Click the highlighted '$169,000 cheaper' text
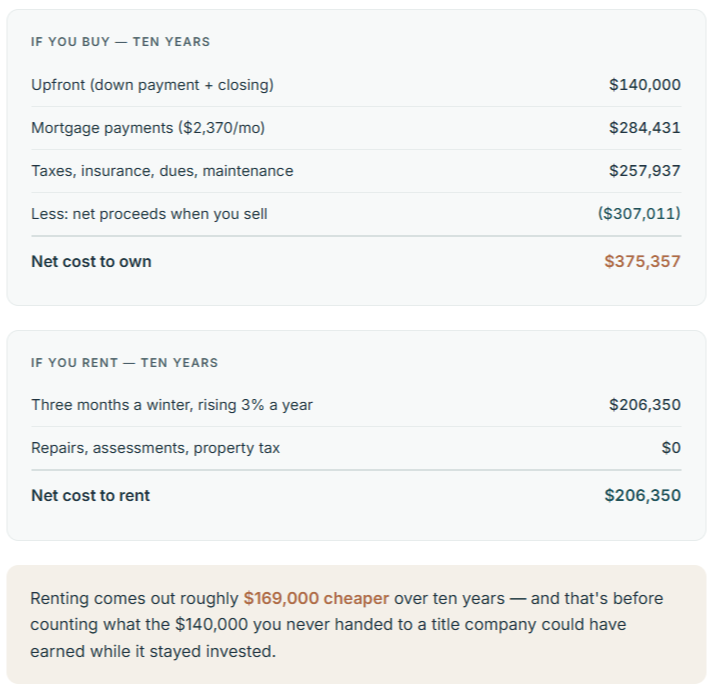Image resolution: width=715 pixels, height=694 pixels. click(x=316, y=598)
